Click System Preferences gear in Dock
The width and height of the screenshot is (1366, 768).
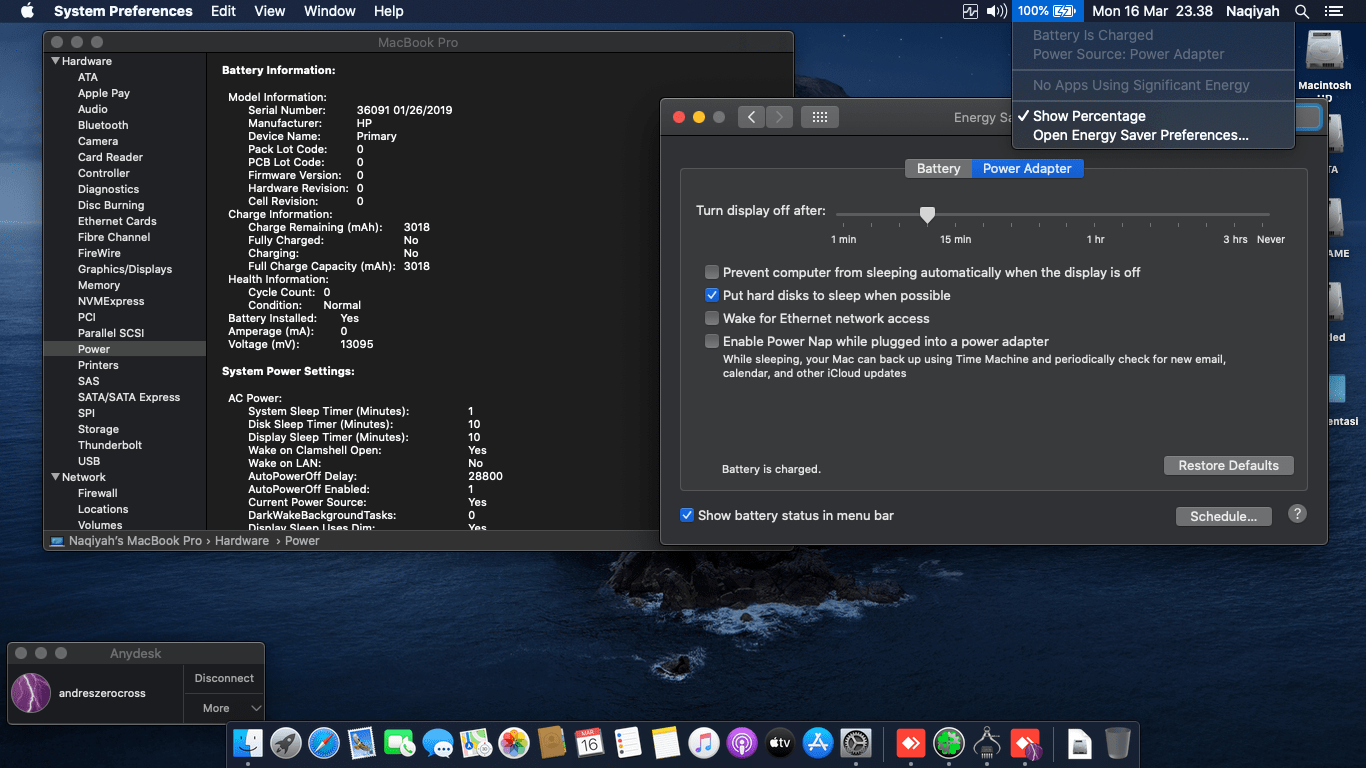pyautogui.click(x=856, y=743)
